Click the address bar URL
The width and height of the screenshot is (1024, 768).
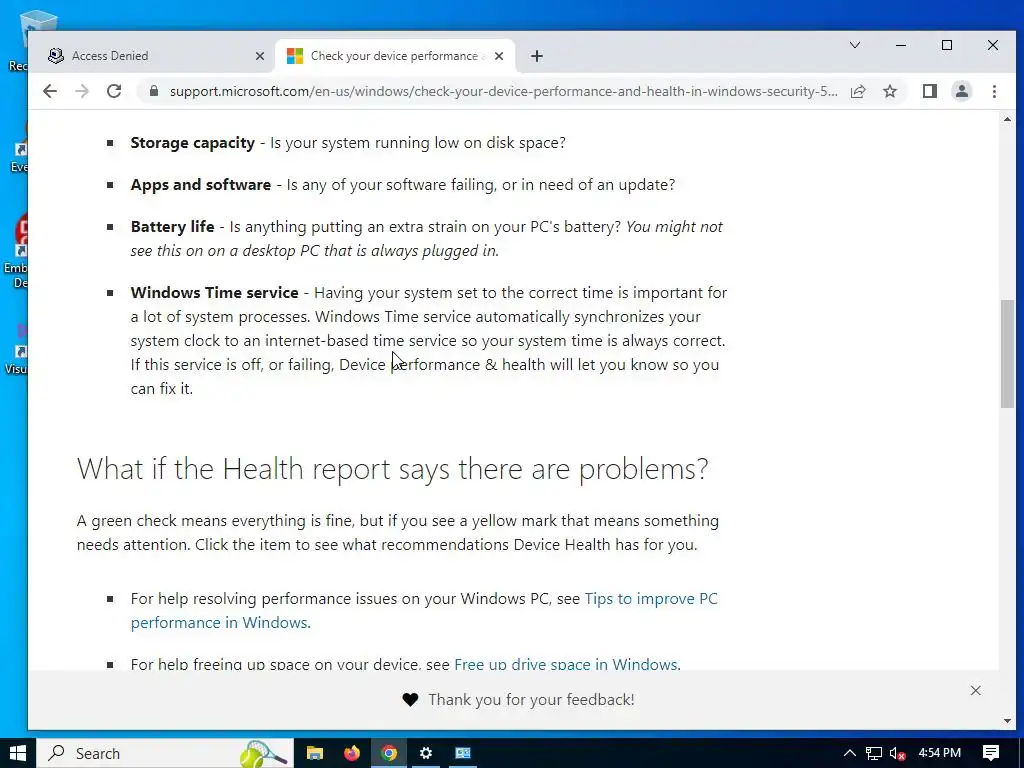tap(503, 91)
